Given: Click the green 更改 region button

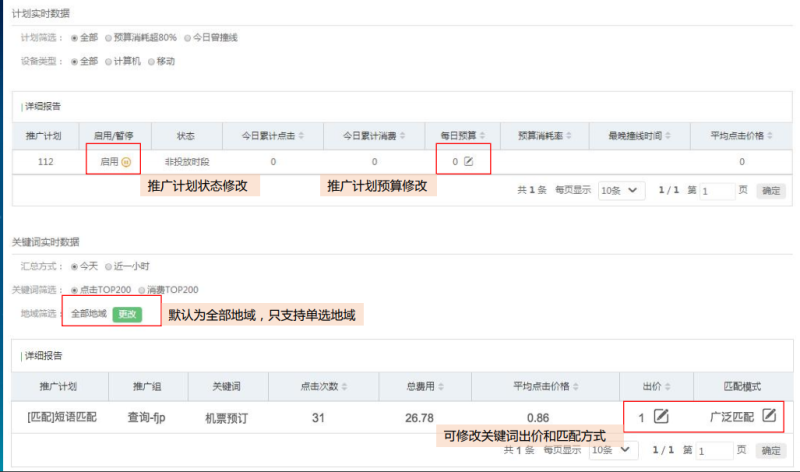Looking at the screenshot, I should pyautogui.click(x=127, y=313).
